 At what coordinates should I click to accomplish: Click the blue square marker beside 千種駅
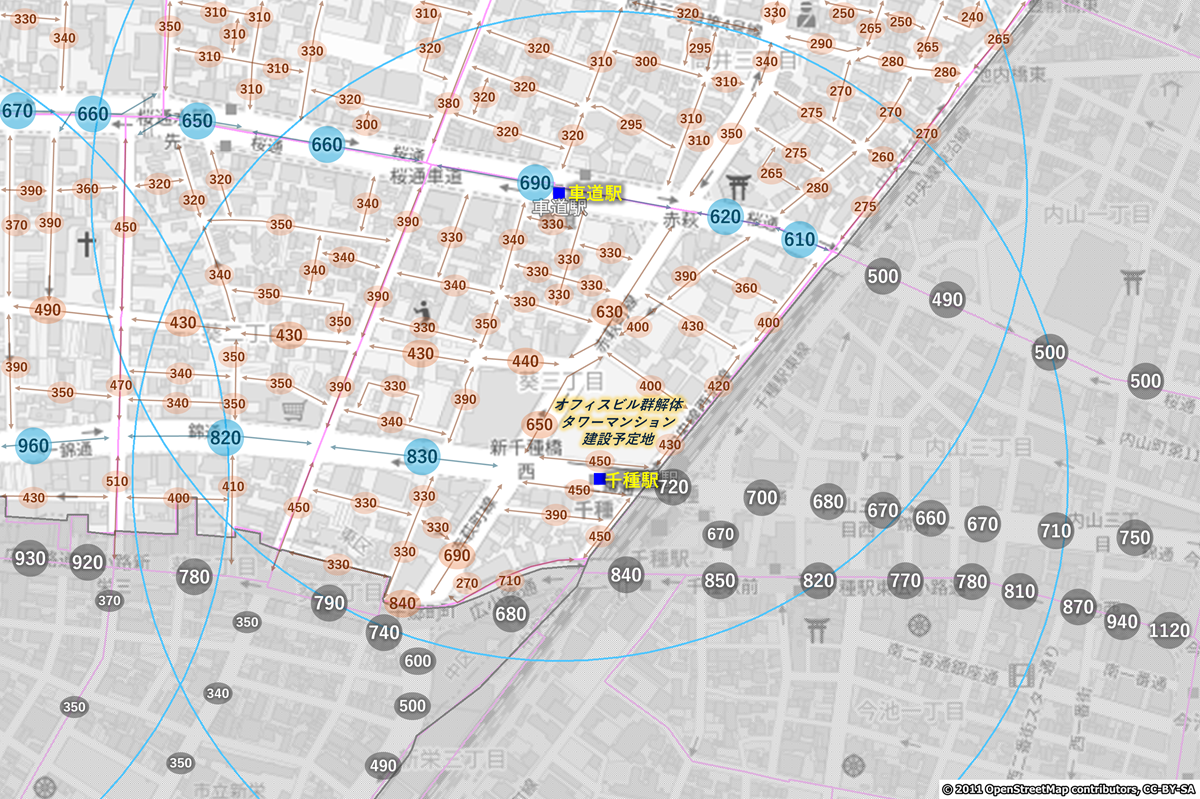(598, 479)
